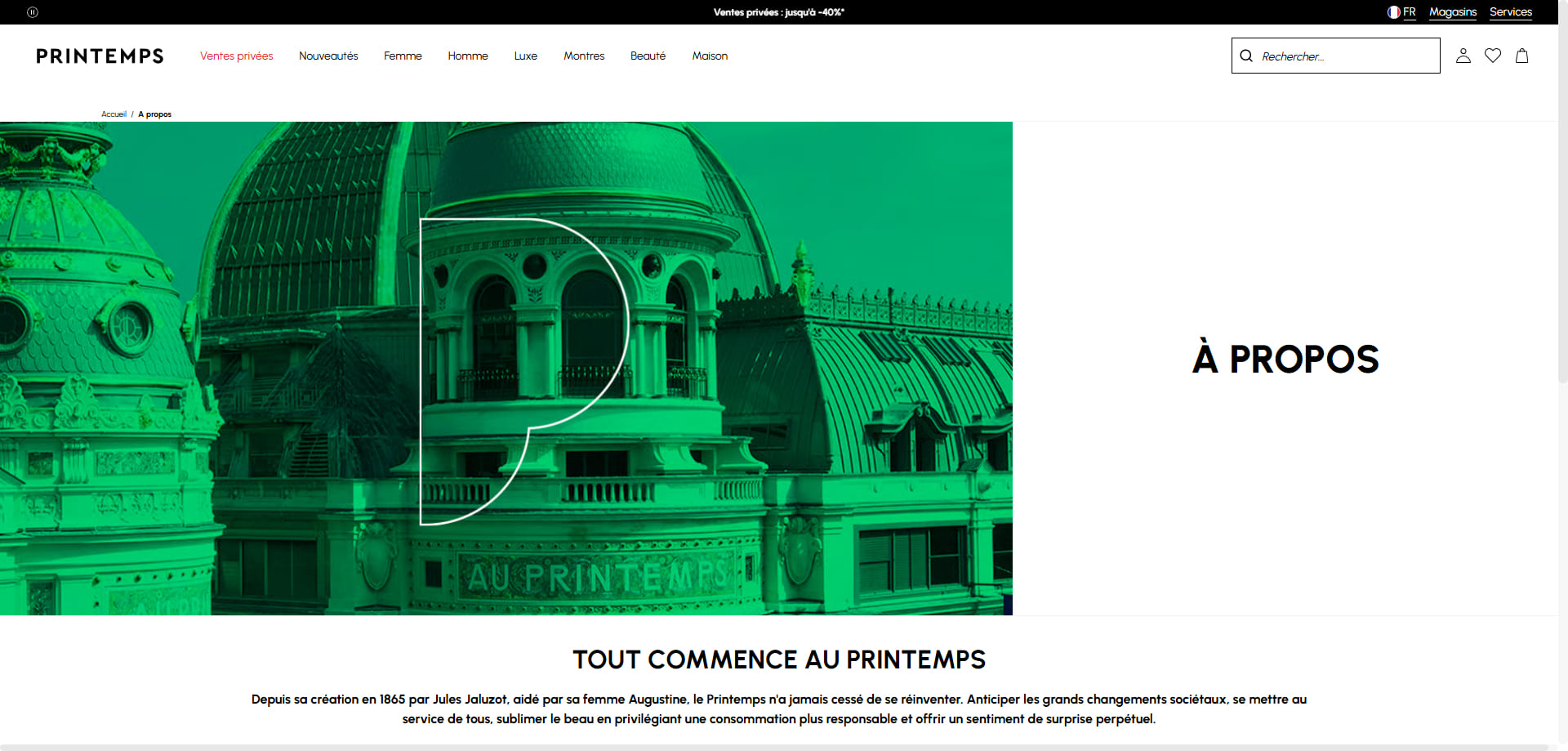Open the Ventes privées menu

[x=237, y=56]
